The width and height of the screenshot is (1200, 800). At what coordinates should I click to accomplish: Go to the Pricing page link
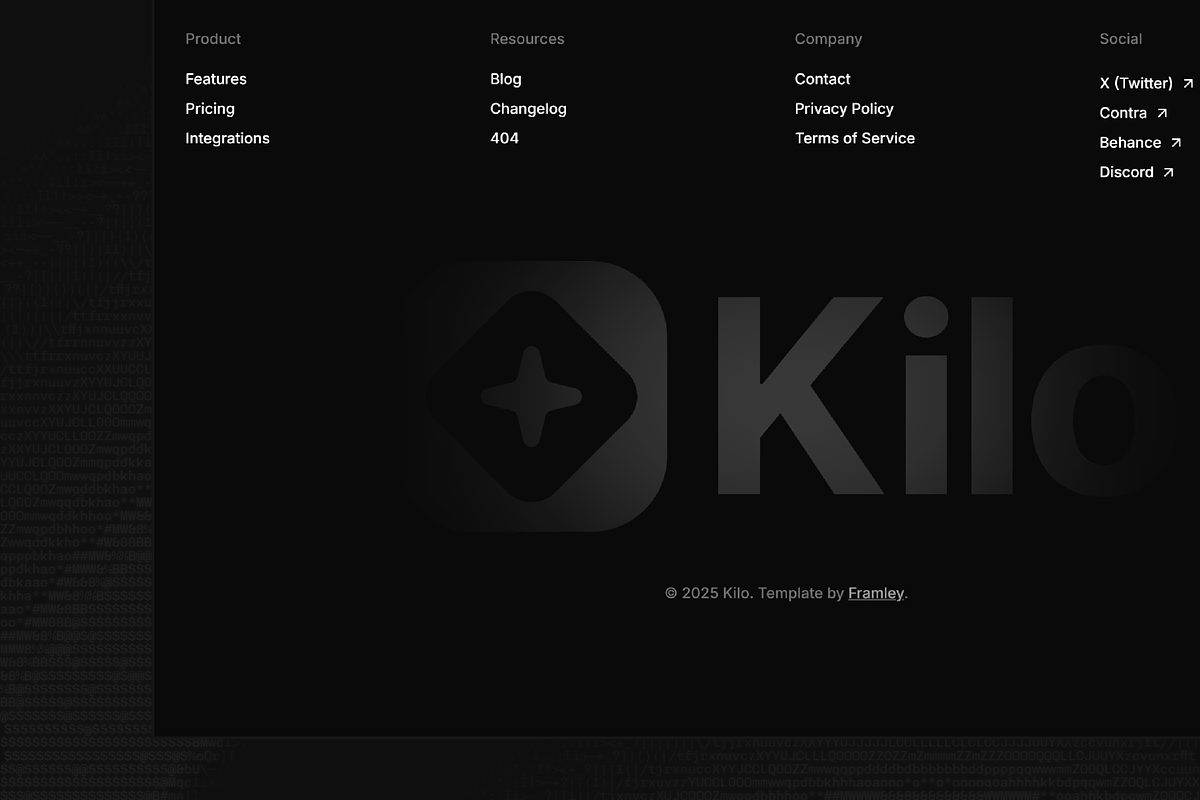pyautogui.click(x=210, y=109)
